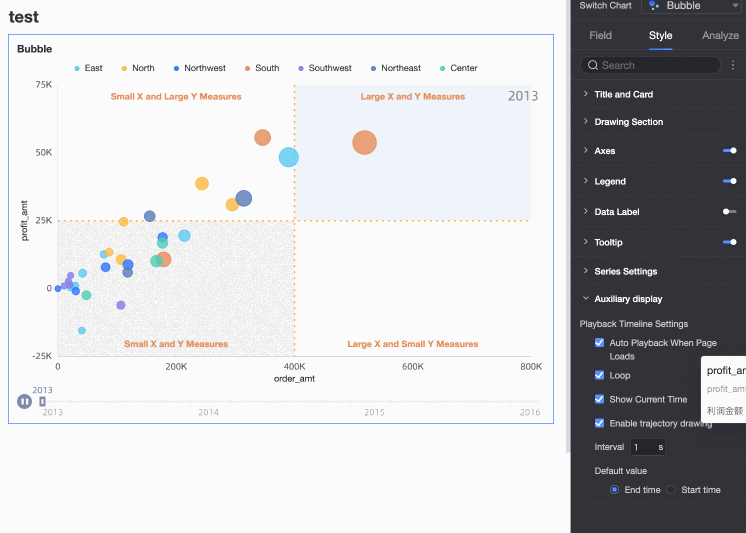This screenshot has height=533, width=746.
Task: Click the timeline slider handle at 2013
Action: point(42,402)
